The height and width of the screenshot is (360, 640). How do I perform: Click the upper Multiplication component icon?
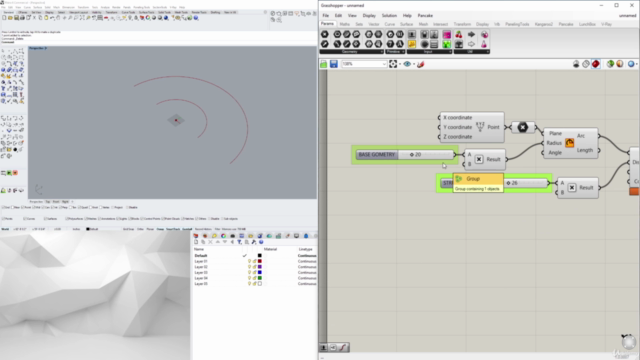point(479,159)
